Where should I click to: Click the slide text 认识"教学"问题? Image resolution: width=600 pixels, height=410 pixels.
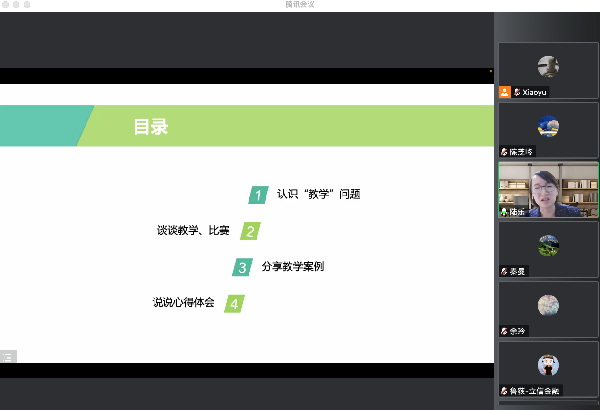[318, 194]
